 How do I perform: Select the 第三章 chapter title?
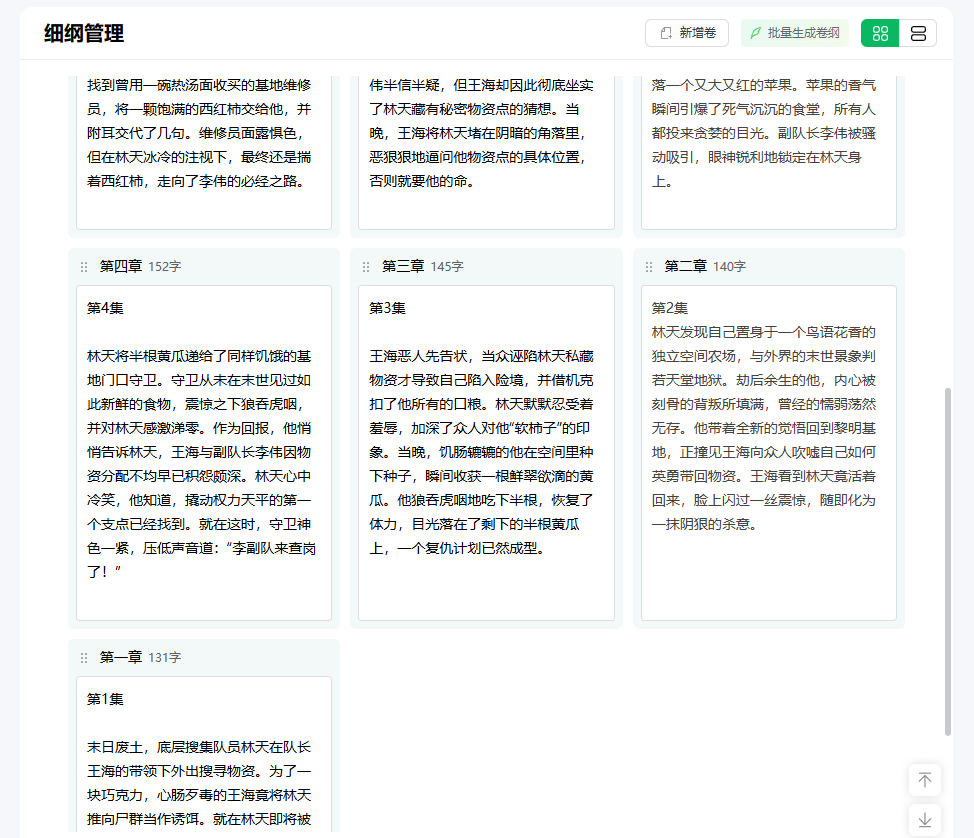[403, 266]
